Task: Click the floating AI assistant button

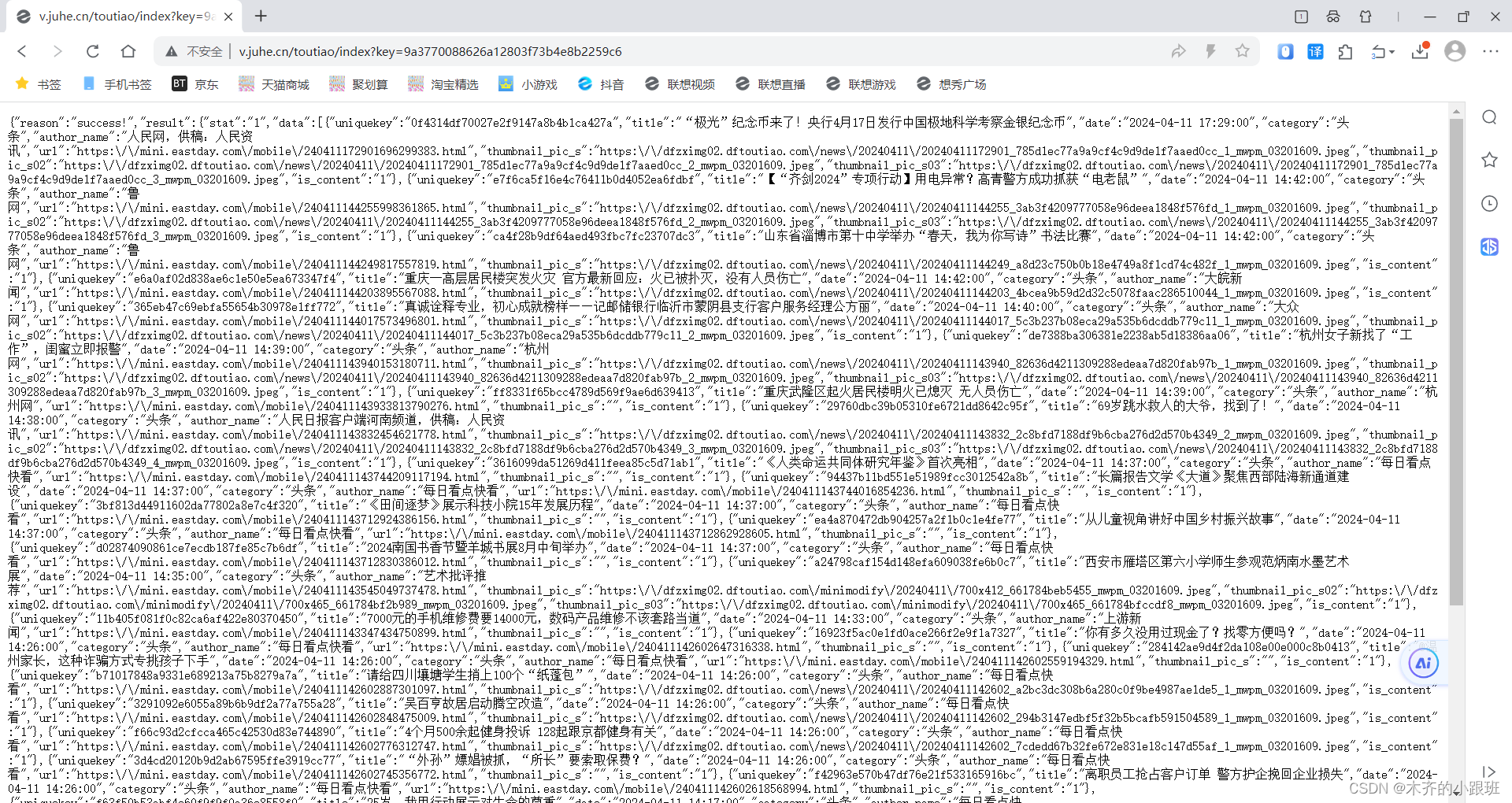Action: pos(1422,663)
